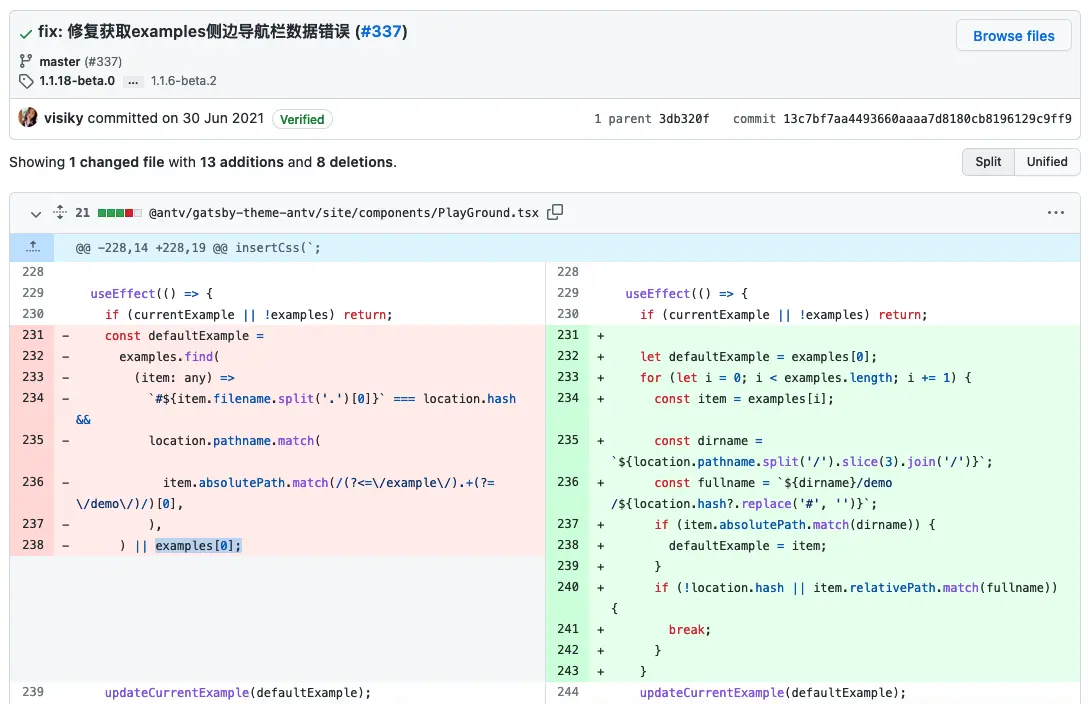The image size is (1091, 704).
Task: Open pull request #337 link in title
Action: pos(382,31)
